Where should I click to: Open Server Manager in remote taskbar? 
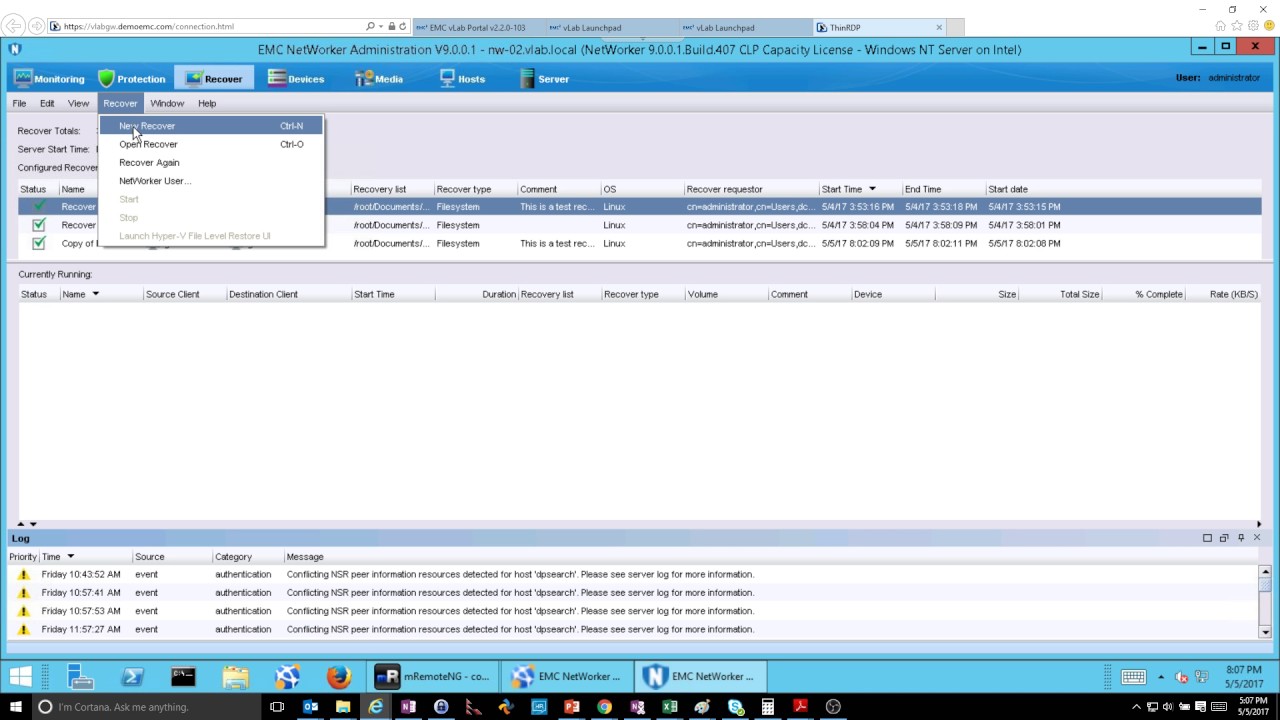coord(81,677)
